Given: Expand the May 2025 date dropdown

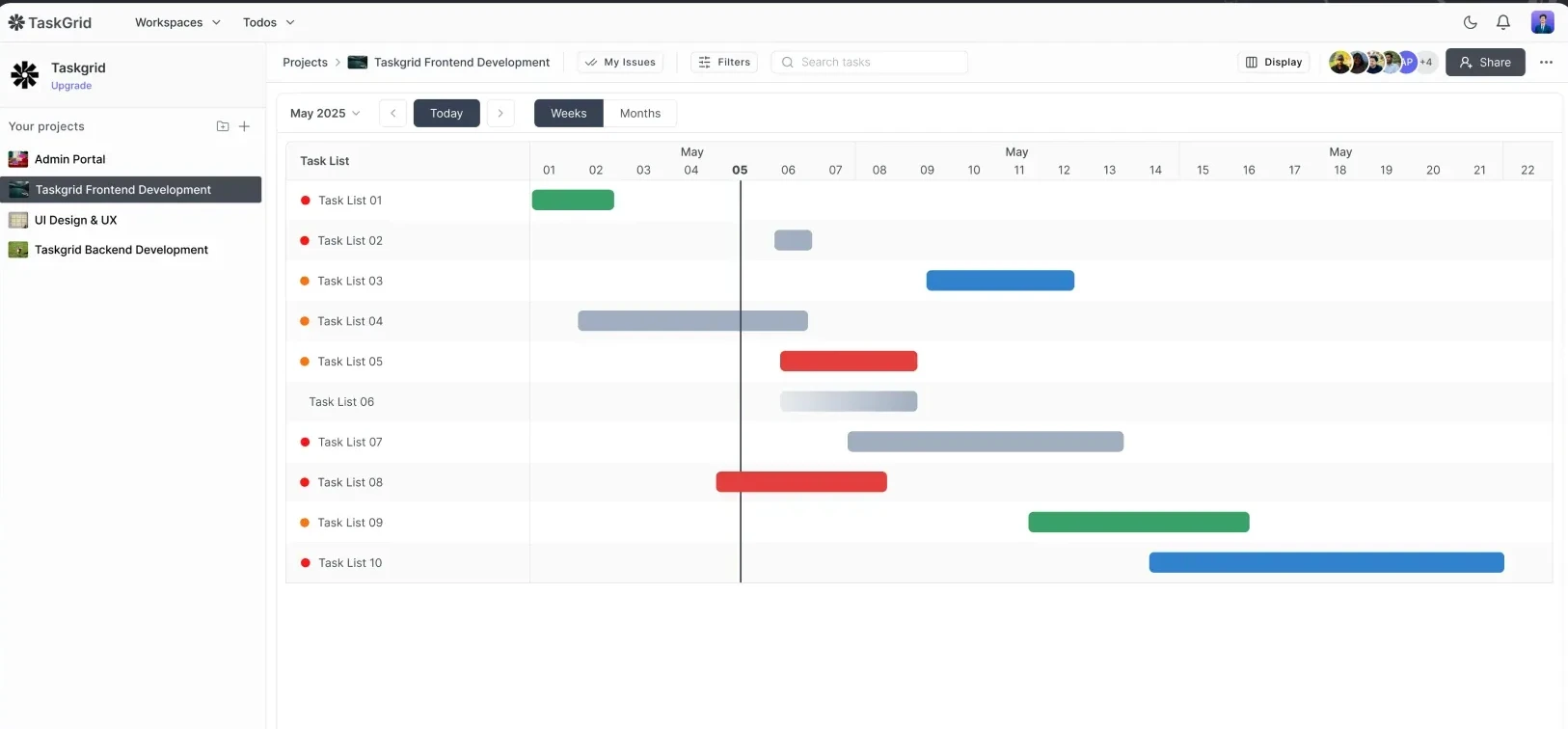Looking at the screenshot, I should click(326, 113).
